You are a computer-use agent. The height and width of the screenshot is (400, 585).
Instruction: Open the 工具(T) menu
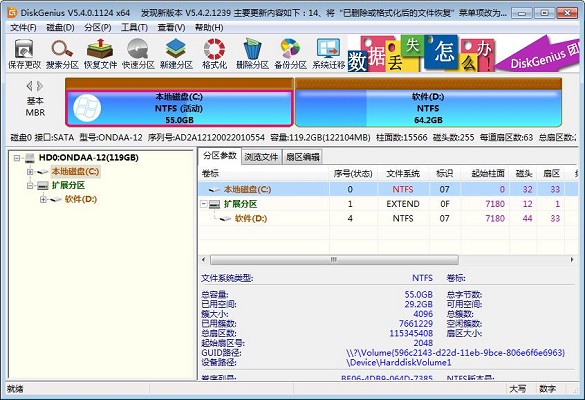[134, 28]
